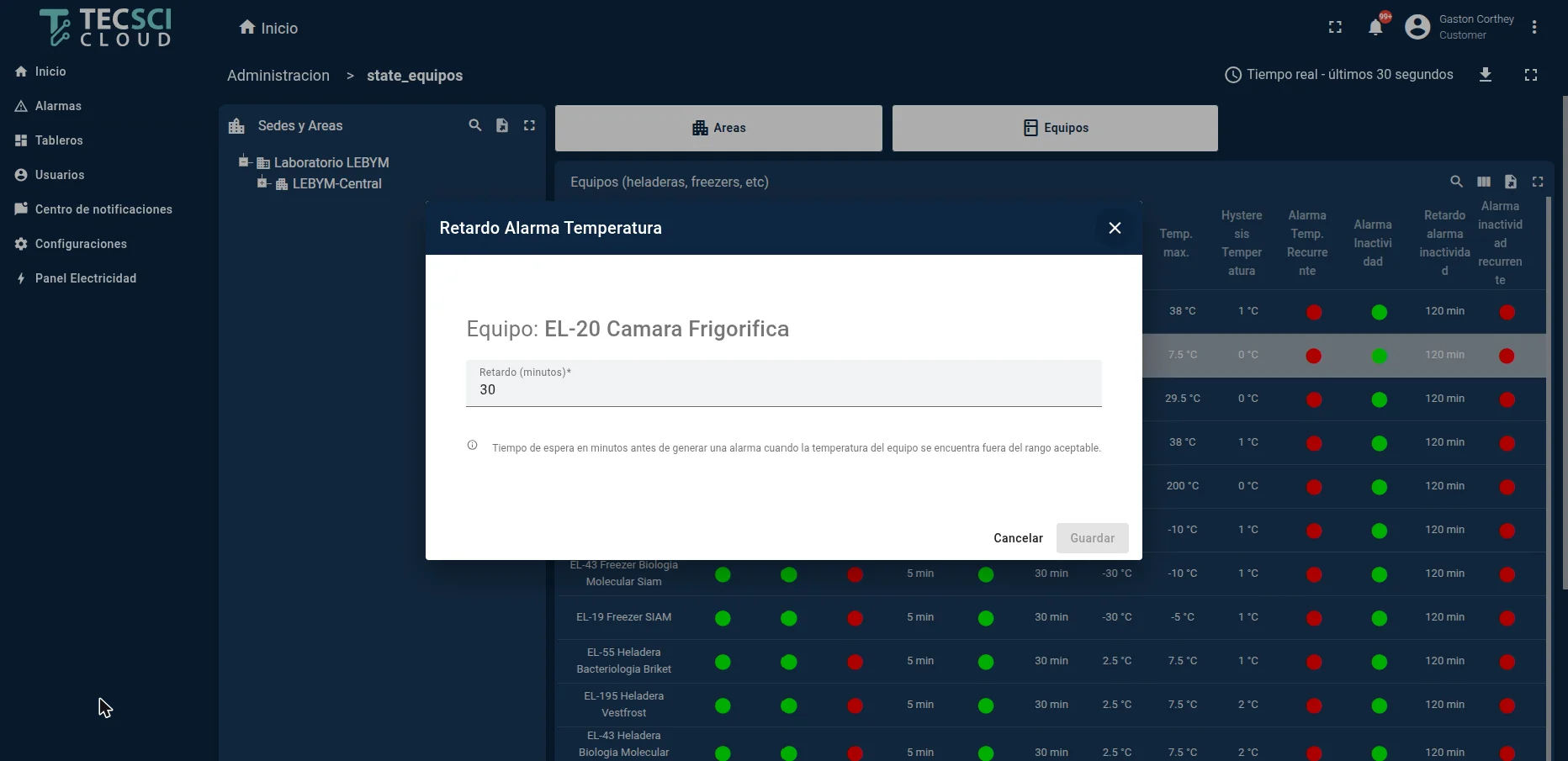Switch to the Equipos tab
Screen dimensions: 1568x761
[1055, 128]
